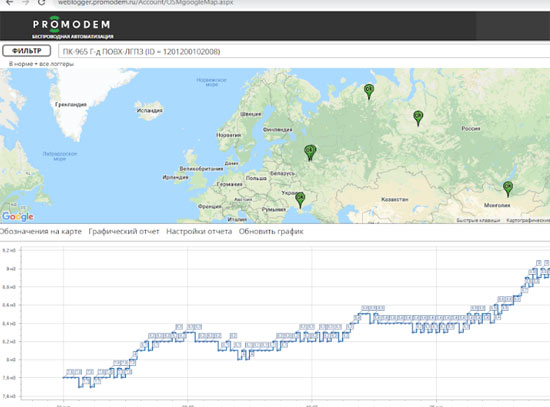The width and height of the screenshot is (550, 407).
Task: Click the green map marker in northern Russia
Action: [369, 92]
